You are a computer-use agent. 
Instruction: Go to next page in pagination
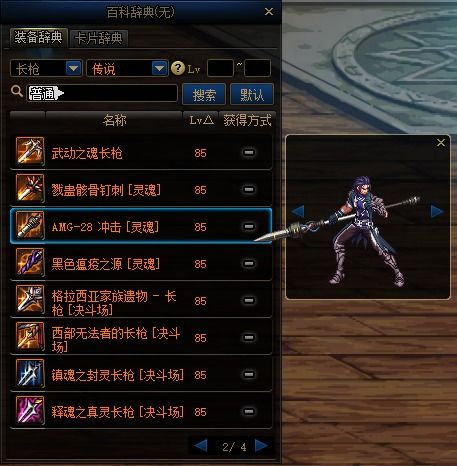click(261, 446)
